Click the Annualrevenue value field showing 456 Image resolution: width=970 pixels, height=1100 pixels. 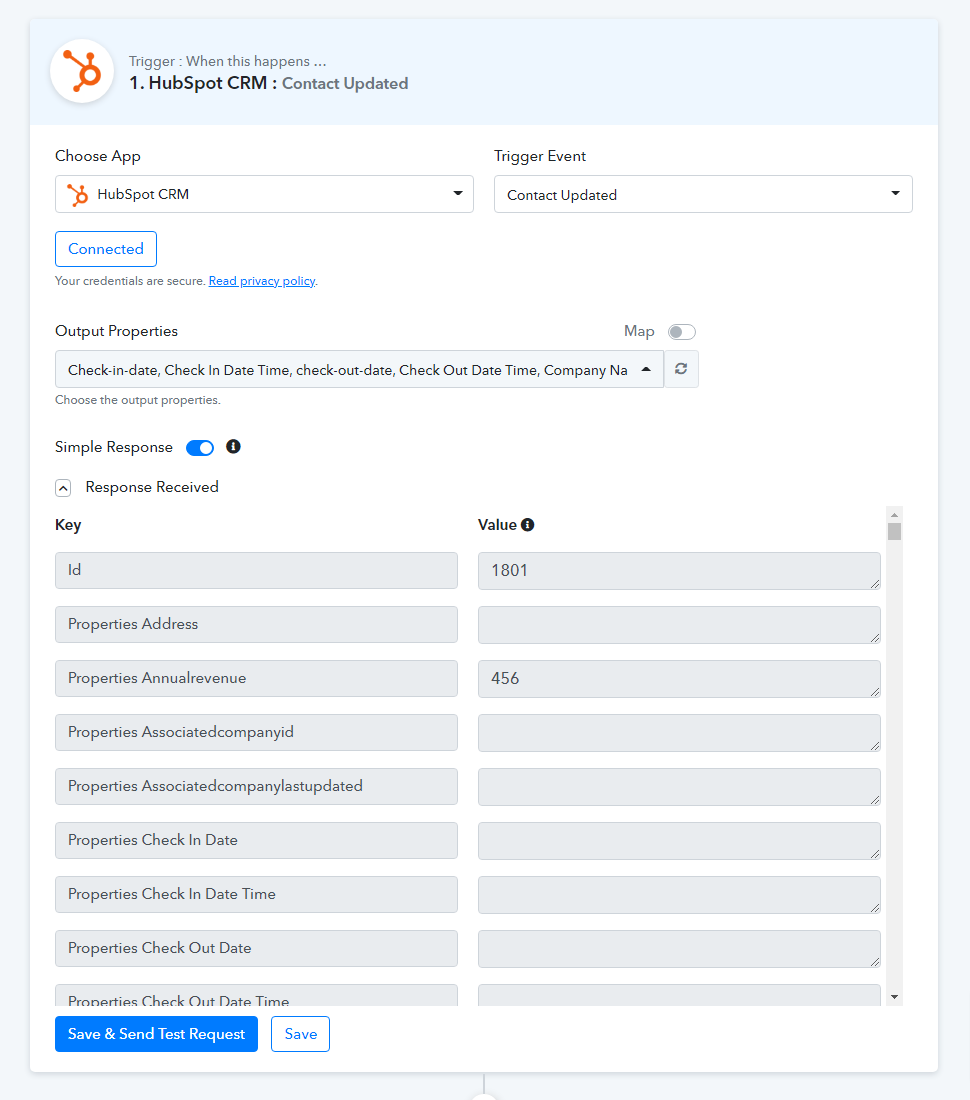[x=679, y=678]
